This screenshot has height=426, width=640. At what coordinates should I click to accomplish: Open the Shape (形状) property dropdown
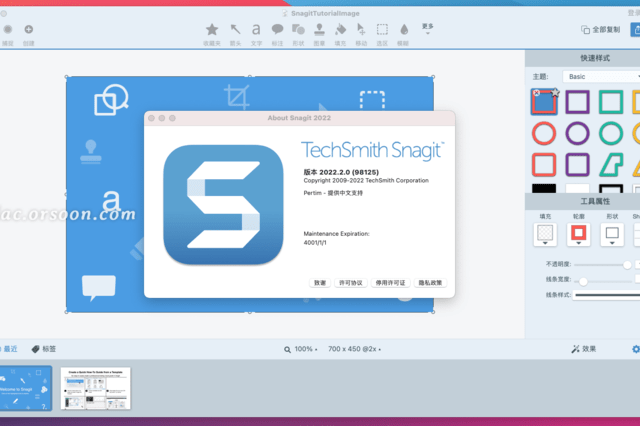tap(612, 235)
